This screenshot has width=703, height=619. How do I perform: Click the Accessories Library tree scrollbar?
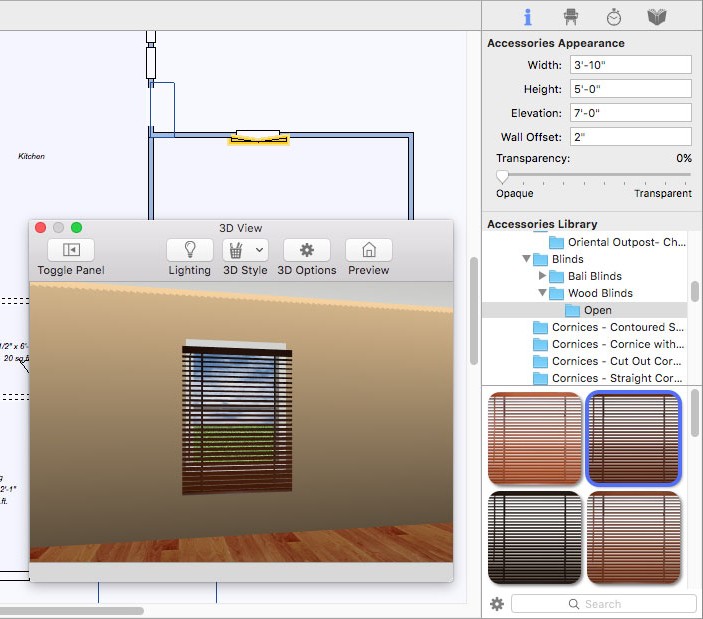click(x=694, y=291)
